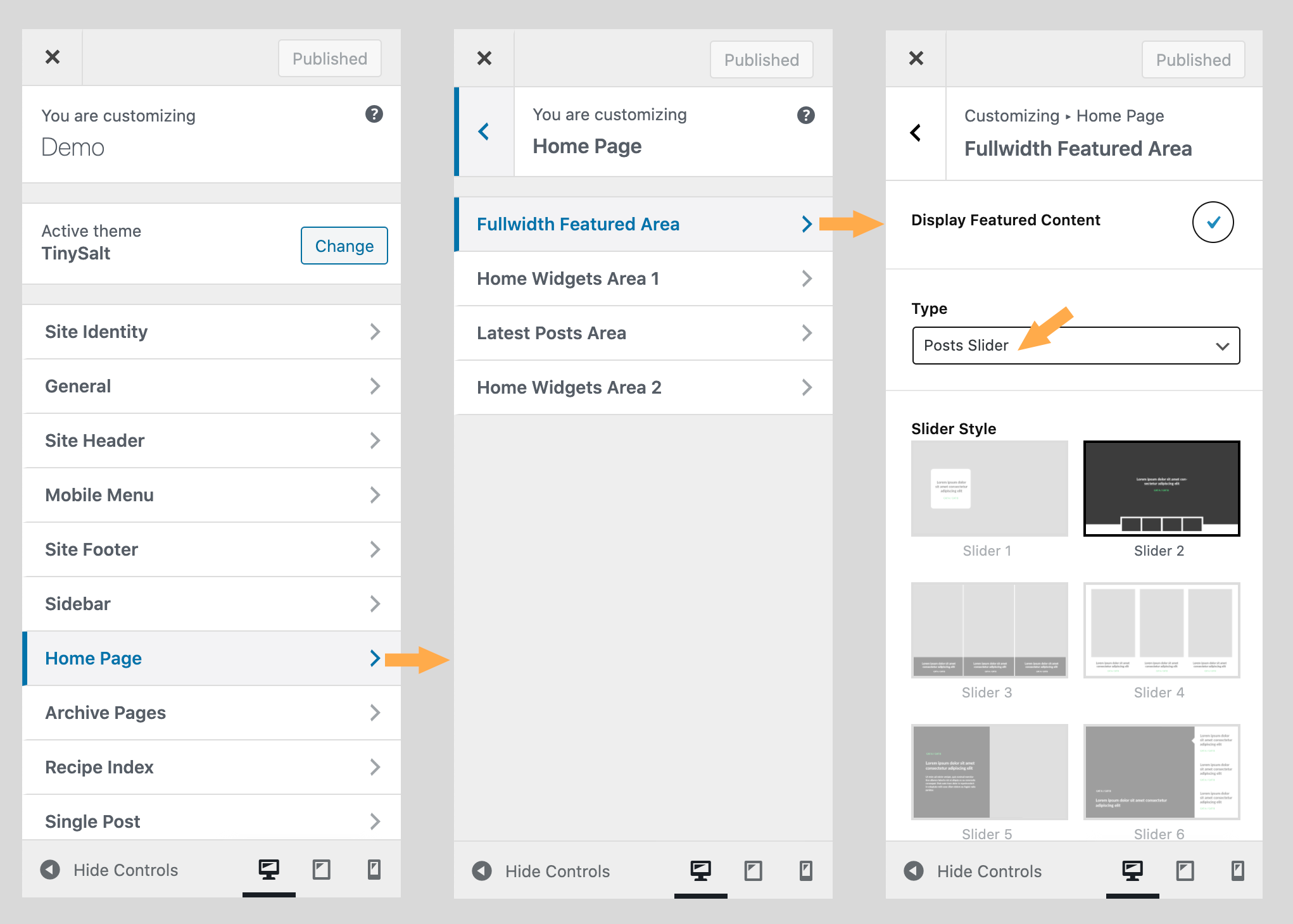Switch to tablet preview in the Demo panel
This screenshot has height=924, width=1293.
[321, 870]
